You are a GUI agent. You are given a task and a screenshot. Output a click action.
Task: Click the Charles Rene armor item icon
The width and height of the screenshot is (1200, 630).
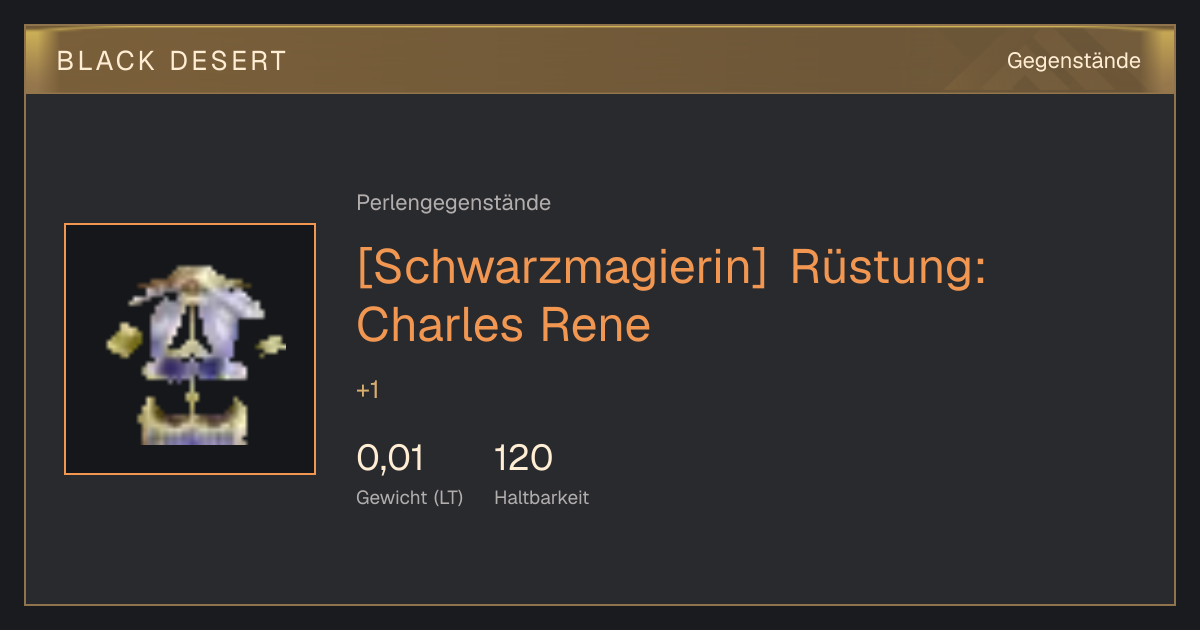point(190,349)
